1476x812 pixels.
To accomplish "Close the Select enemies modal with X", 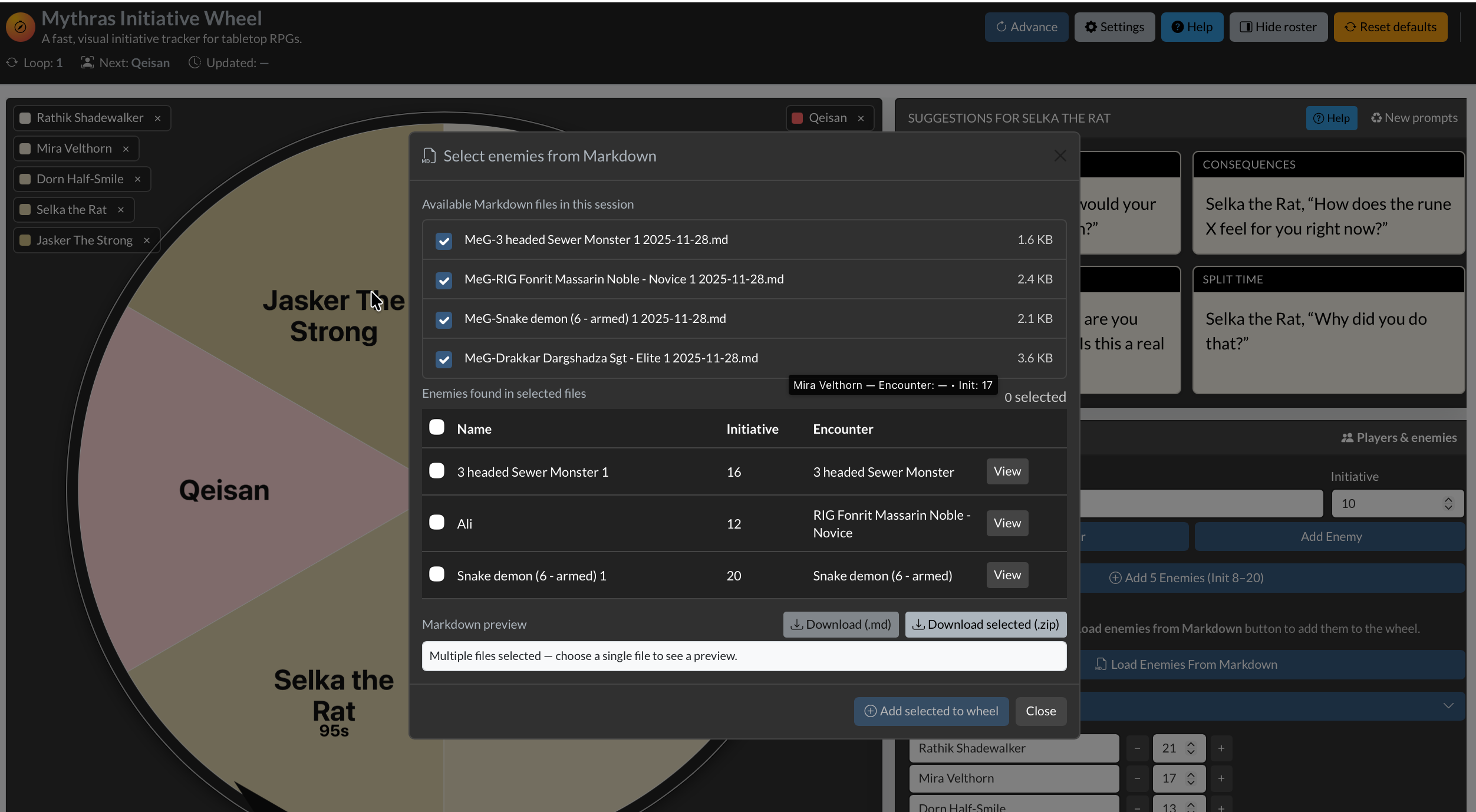I will [x=1060, y=156].
